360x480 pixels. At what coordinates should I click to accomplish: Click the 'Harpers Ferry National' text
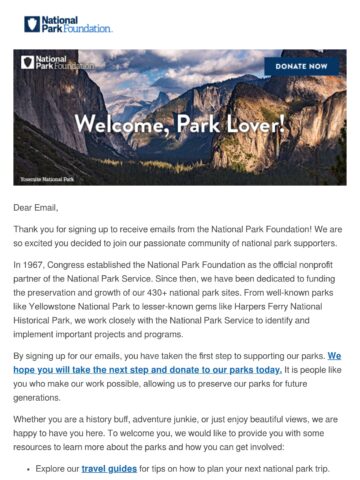[278, 307]
